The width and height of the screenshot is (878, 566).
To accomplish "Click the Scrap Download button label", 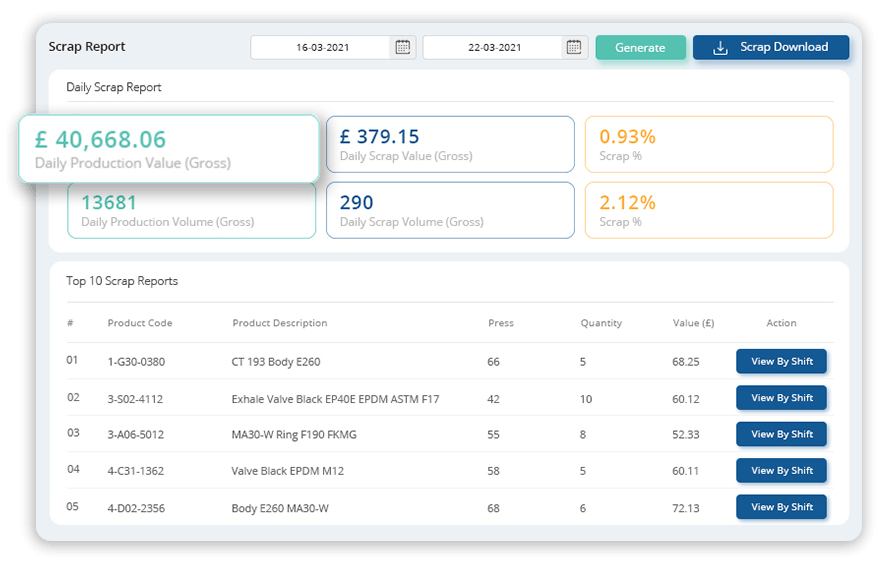I will [x=784, y=47].
